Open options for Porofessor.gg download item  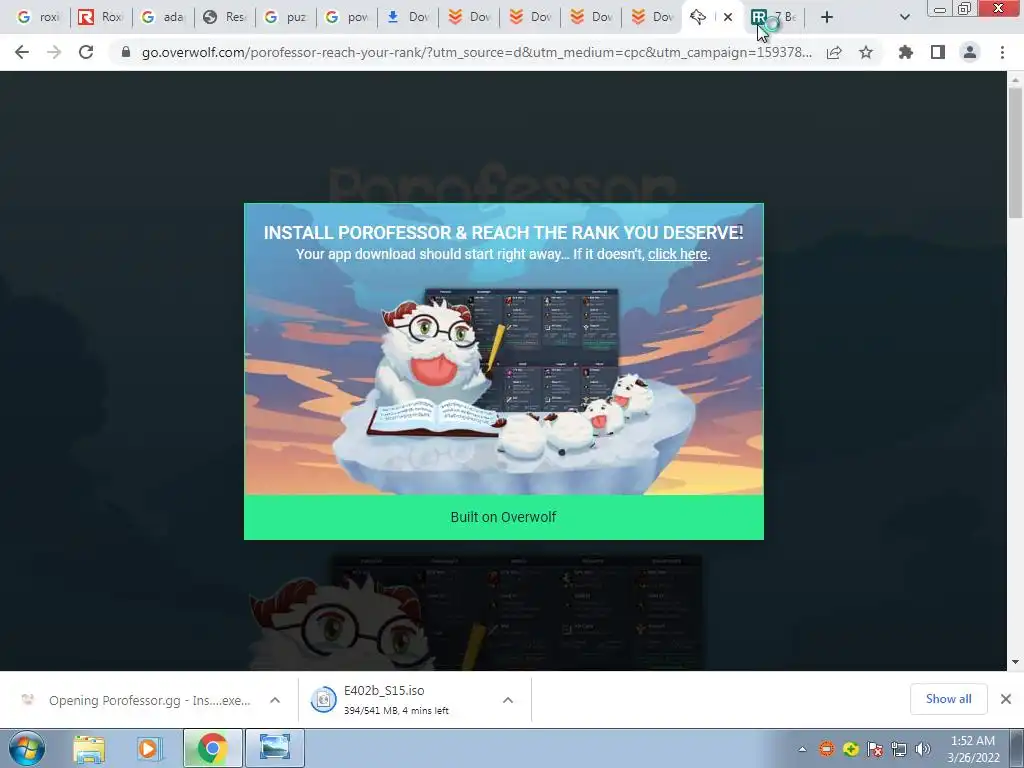pyautogui.click(x=275, y=700)
